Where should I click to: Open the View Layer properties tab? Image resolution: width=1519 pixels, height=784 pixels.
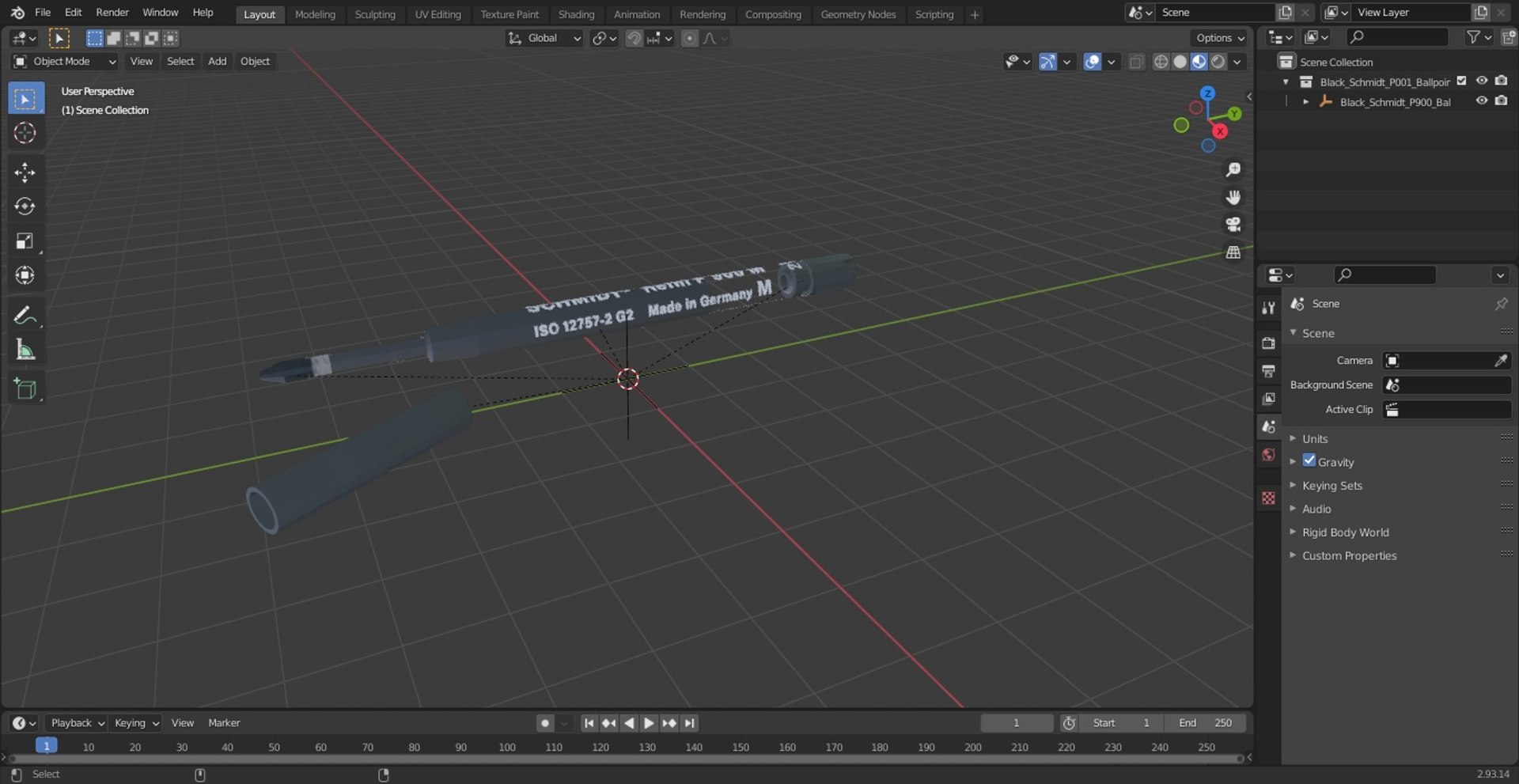coord(1268,399)
